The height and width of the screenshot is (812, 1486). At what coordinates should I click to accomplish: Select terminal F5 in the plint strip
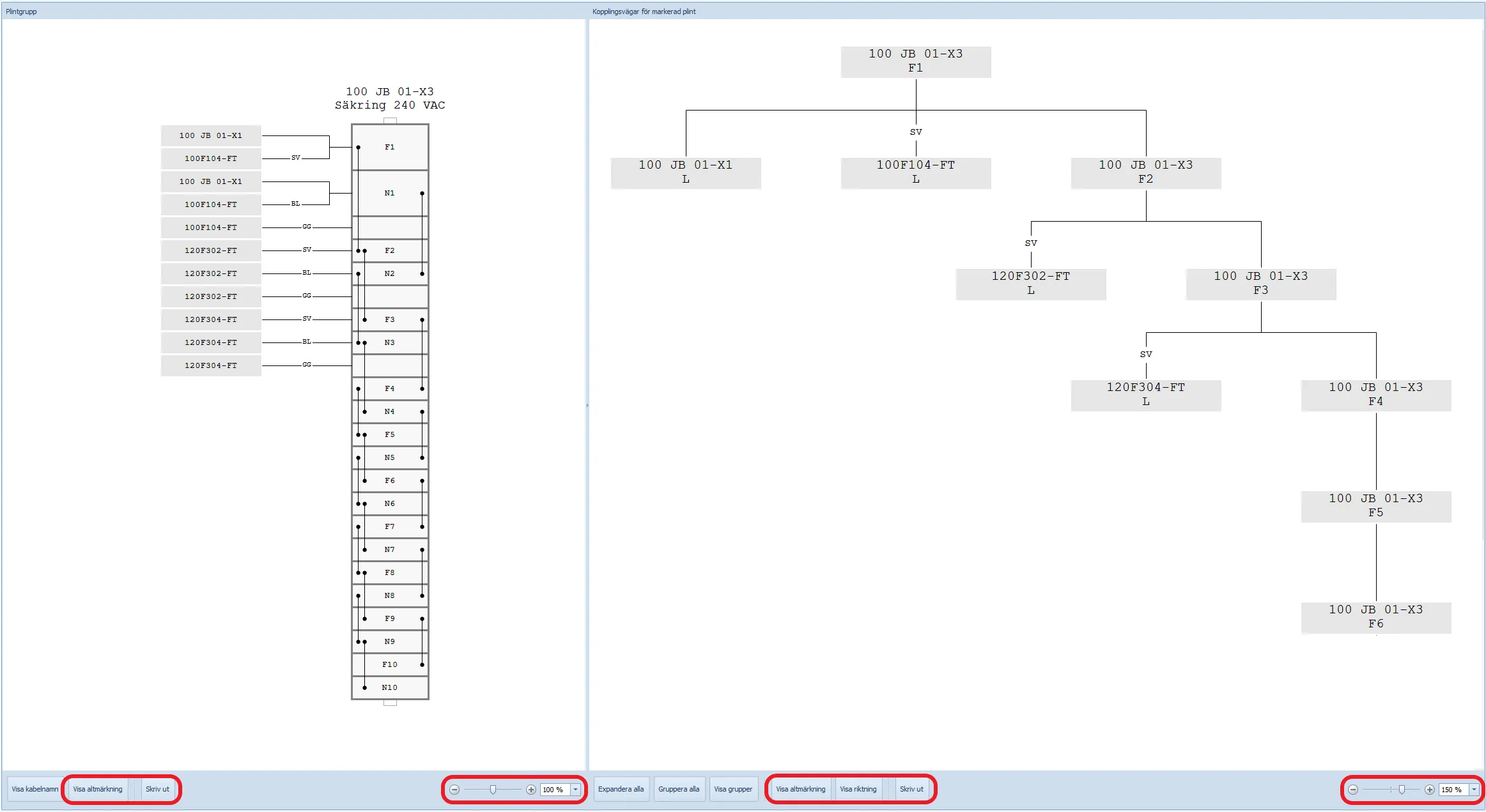coord(390,434)
